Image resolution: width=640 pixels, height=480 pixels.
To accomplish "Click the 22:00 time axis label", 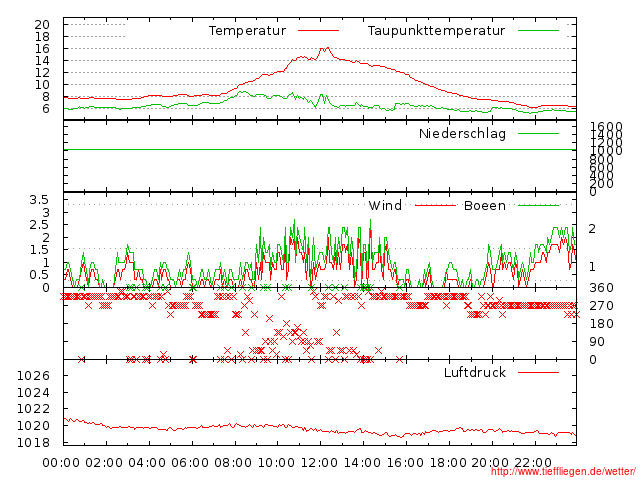I will pyautogui.click(x=533, y=463).
